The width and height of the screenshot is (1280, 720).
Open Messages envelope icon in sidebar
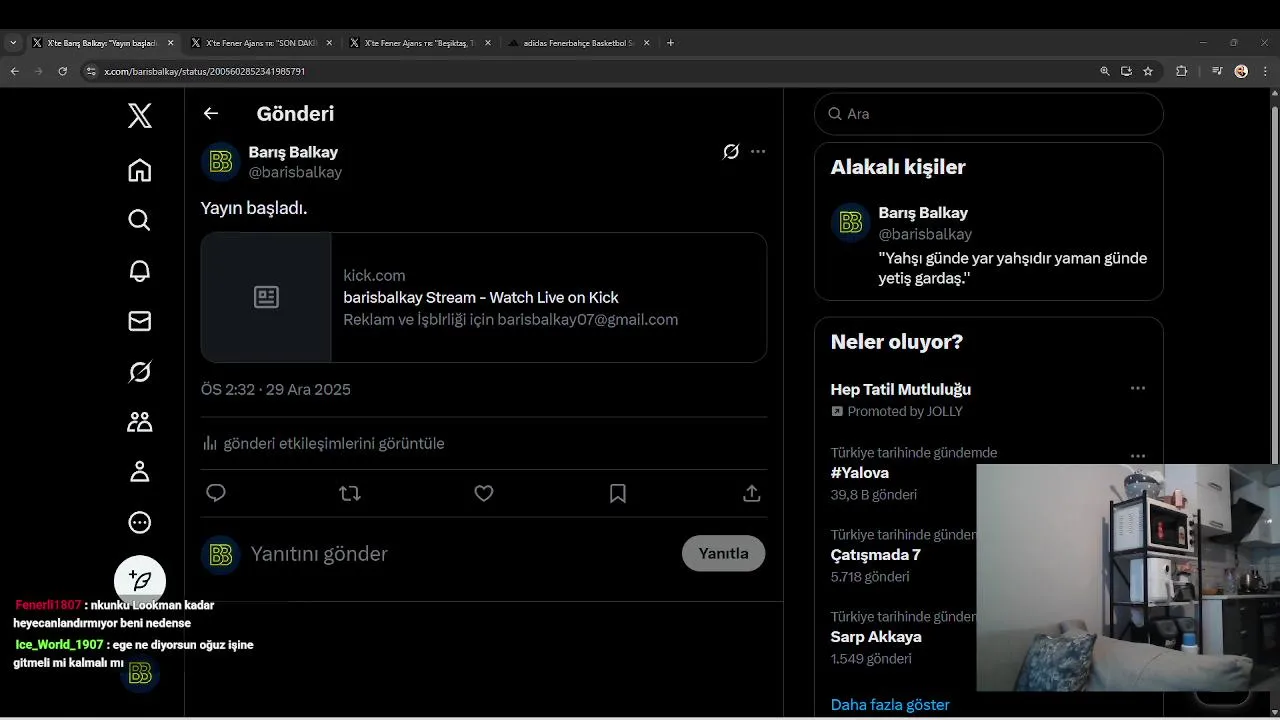pyautogui.click(x=140, y=321)
